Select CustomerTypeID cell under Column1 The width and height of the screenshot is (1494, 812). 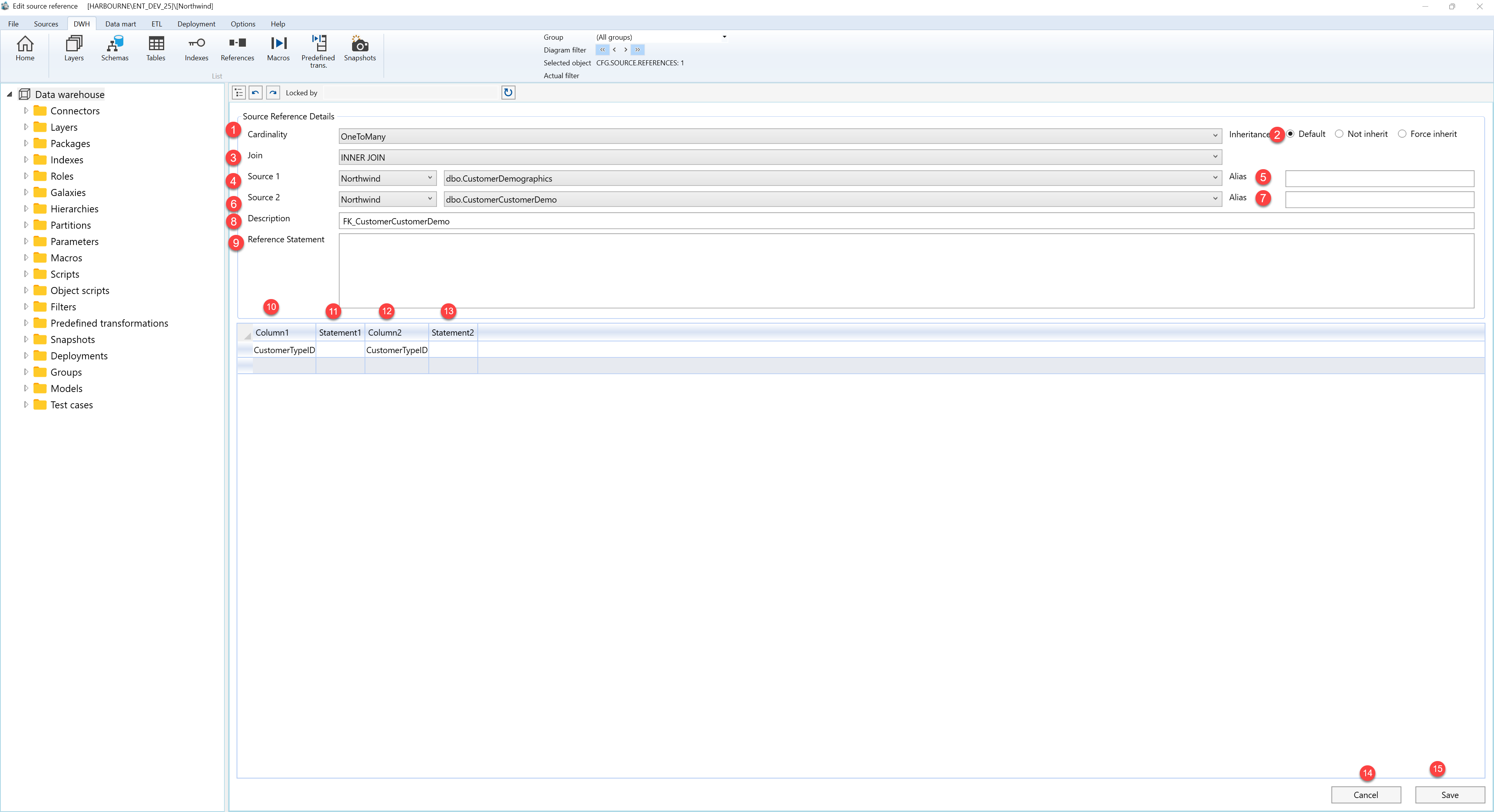284,350
